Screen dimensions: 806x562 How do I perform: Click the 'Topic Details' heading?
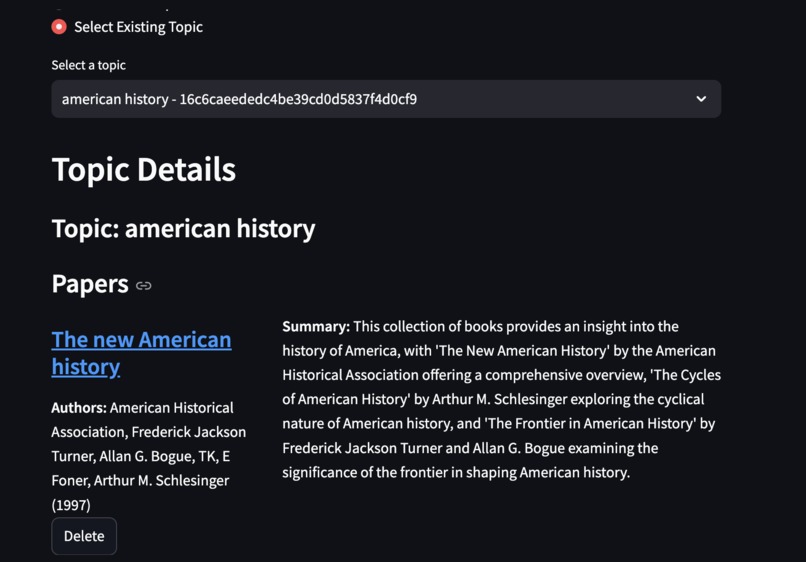[143, 170]
